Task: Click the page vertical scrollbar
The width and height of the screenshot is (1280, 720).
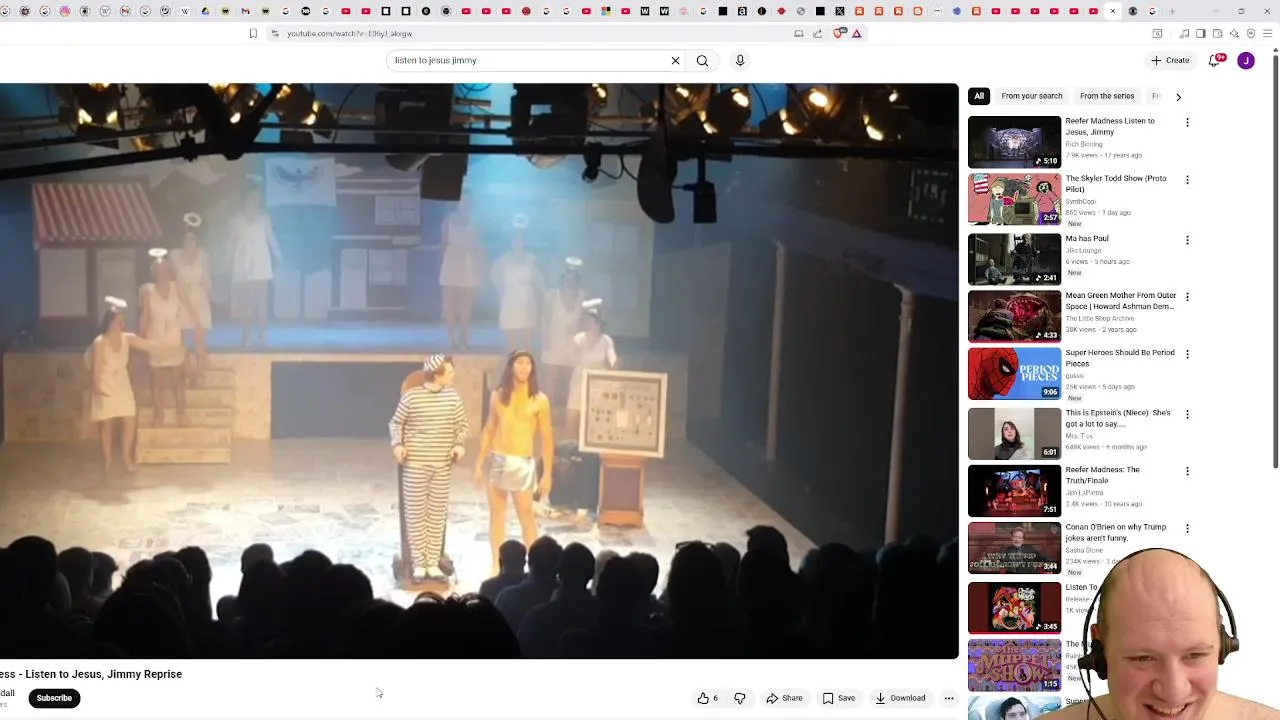Action: pos(1275,260)
